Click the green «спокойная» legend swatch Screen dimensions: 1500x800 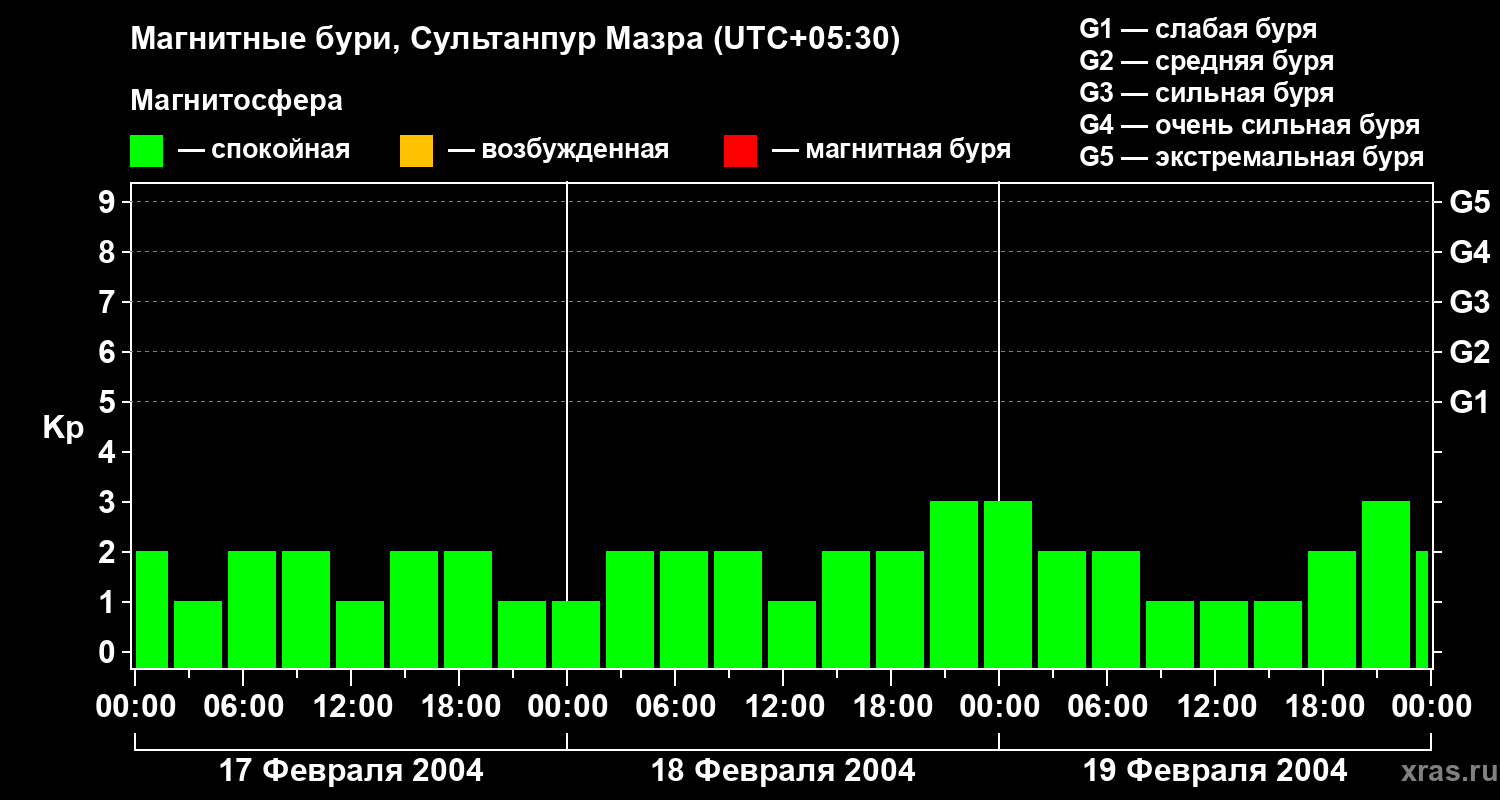(147, 151)
